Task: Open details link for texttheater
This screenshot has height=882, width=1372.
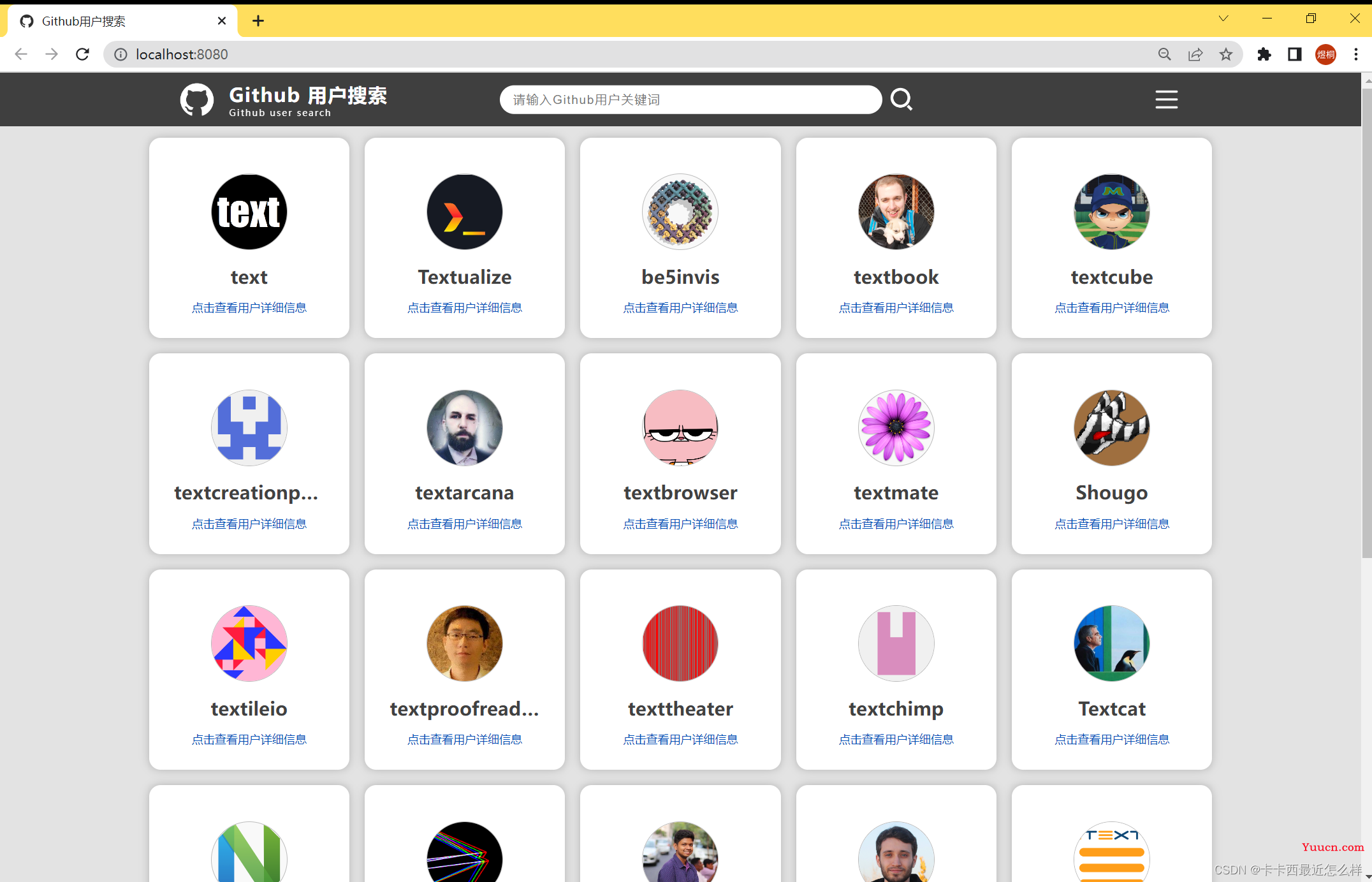Action: [x=680, y=739]
